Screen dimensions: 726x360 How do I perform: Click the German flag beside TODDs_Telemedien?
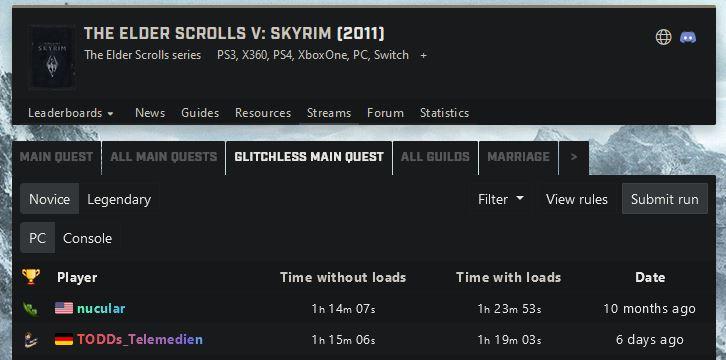(64, 340)
